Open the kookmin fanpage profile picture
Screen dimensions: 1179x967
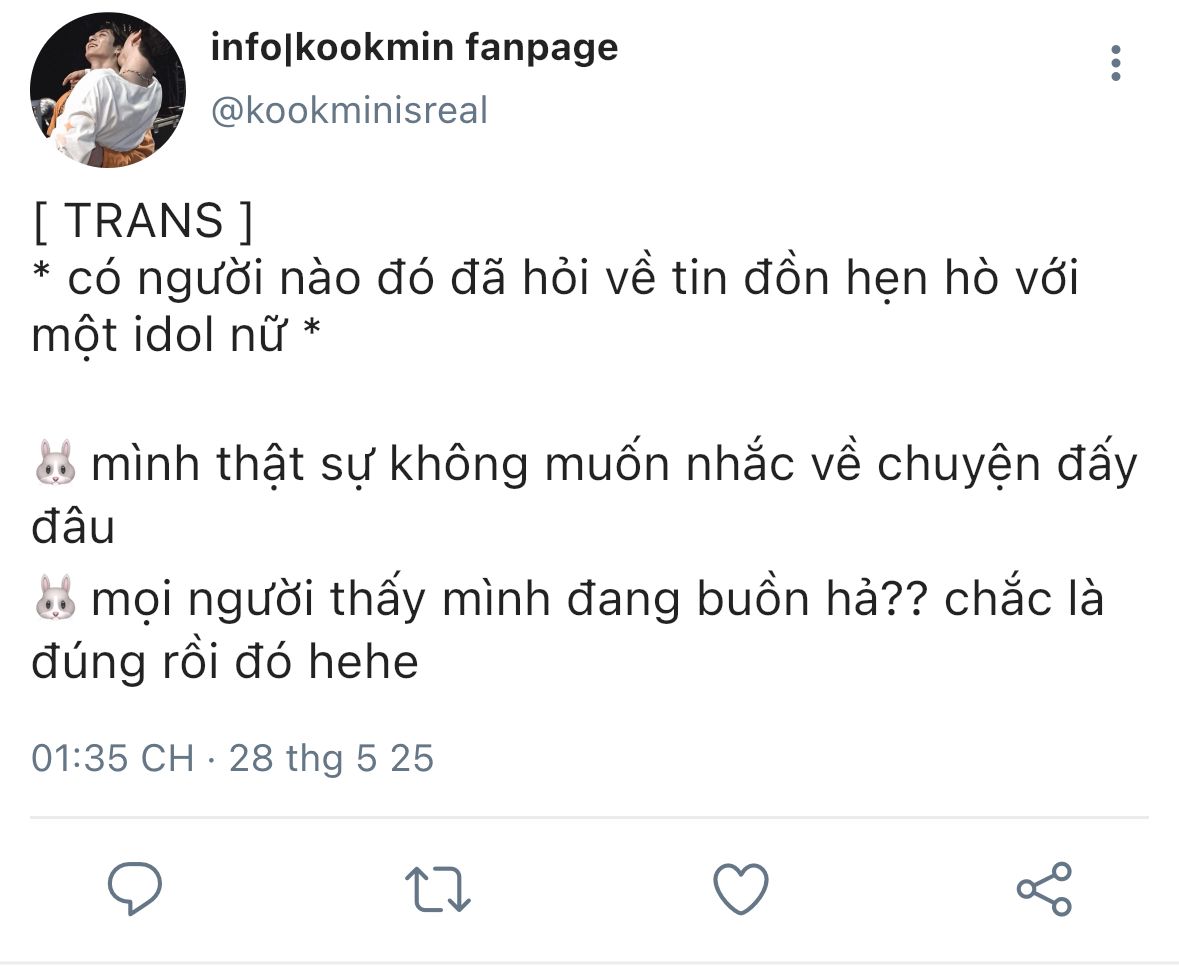pyautogui.click(x=108, y=90)
